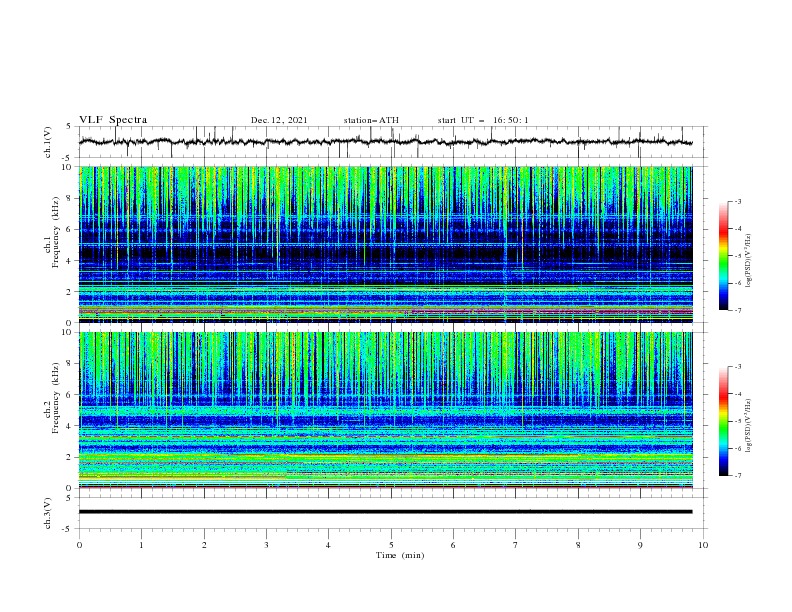Image resolution: width=792 pixels, height=612 pixels.
Task: Click the ch.2 spectrogram color scale bar
Action: coord(724,421)
